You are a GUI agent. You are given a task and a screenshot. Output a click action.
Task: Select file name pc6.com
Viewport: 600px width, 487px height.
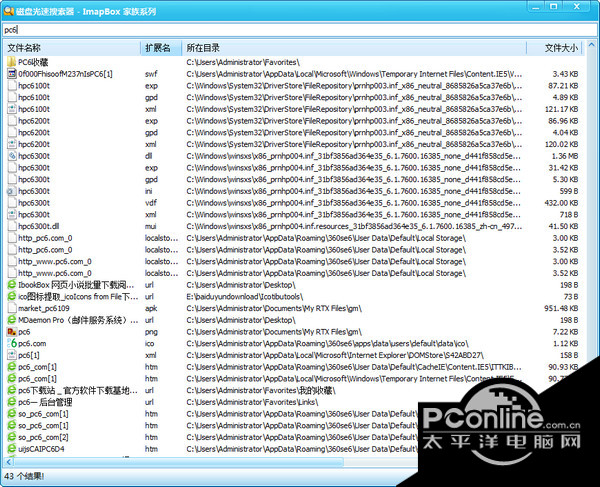tap(32, 343)
